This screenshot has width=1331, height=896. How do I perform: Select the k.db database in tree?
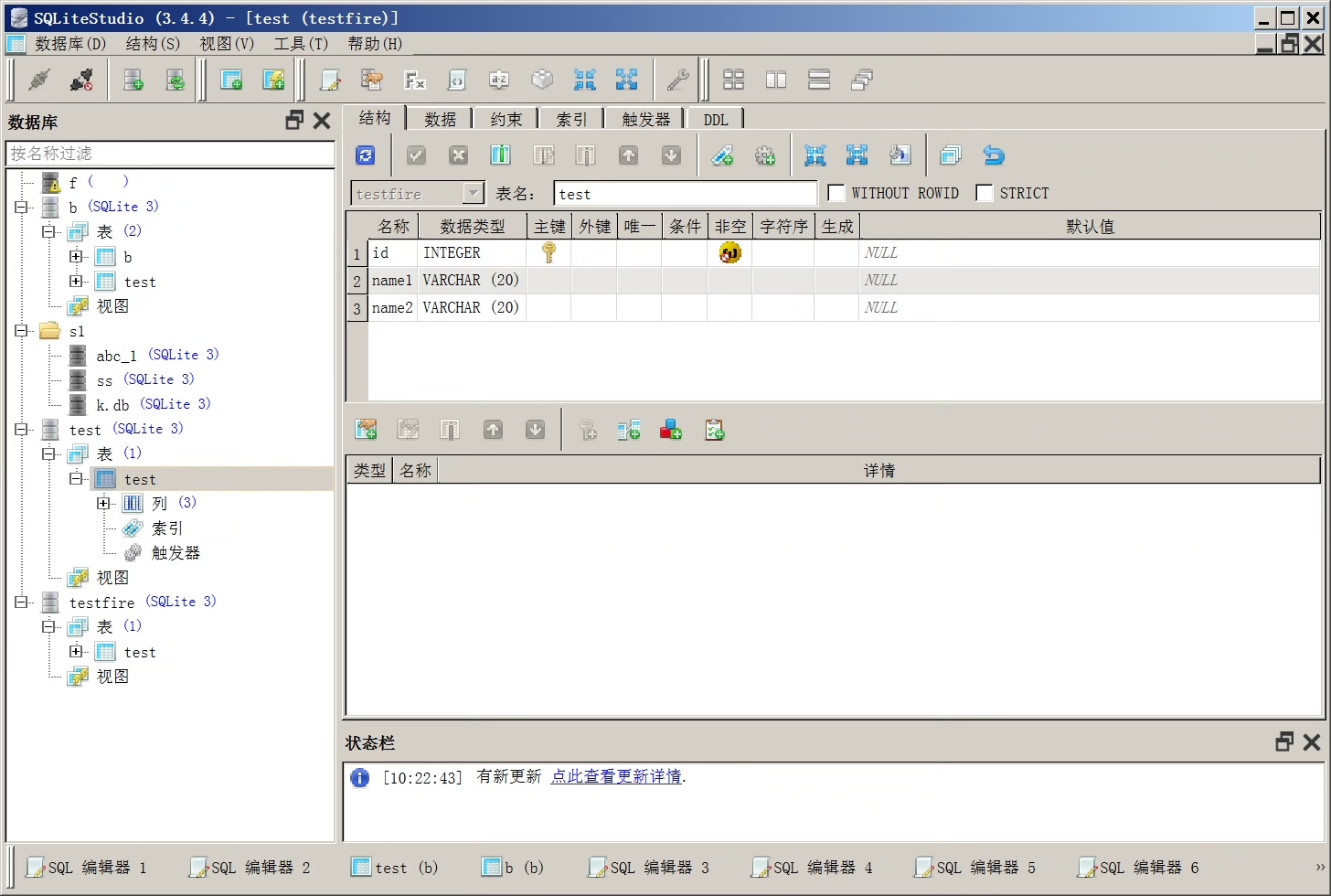[112, 405]
